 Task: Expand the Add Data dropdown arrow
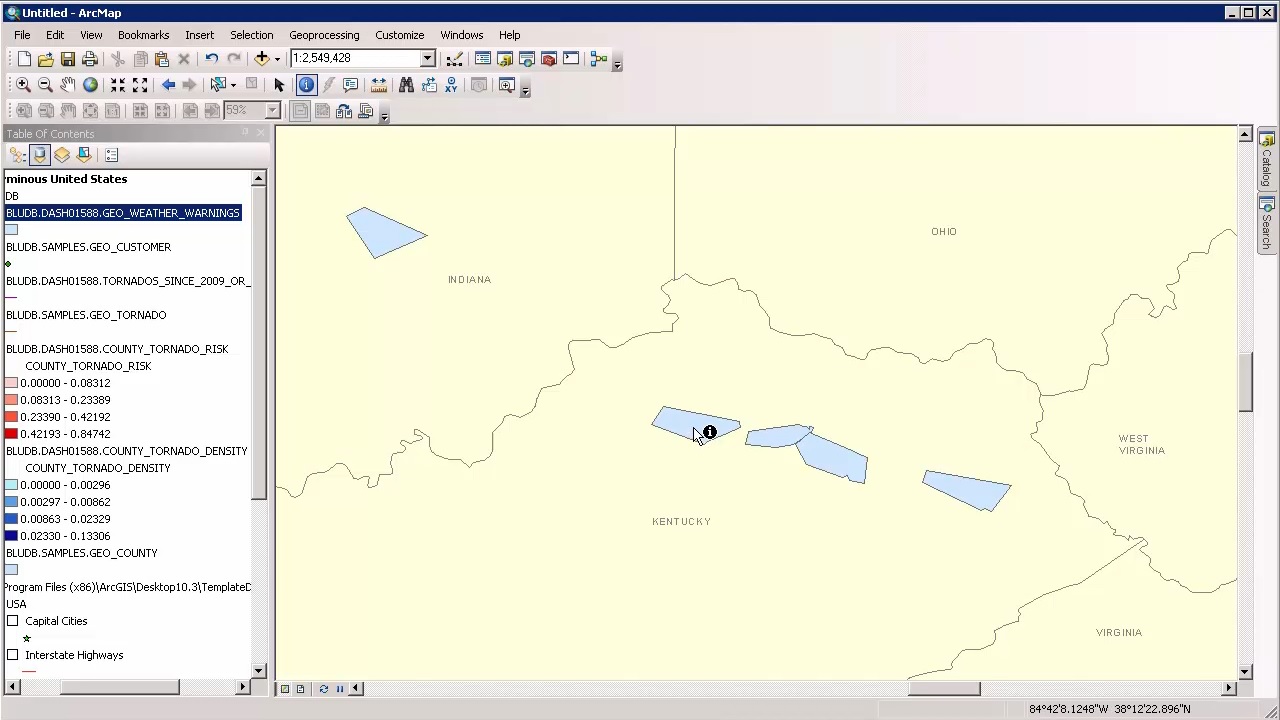tap(277, 59)
